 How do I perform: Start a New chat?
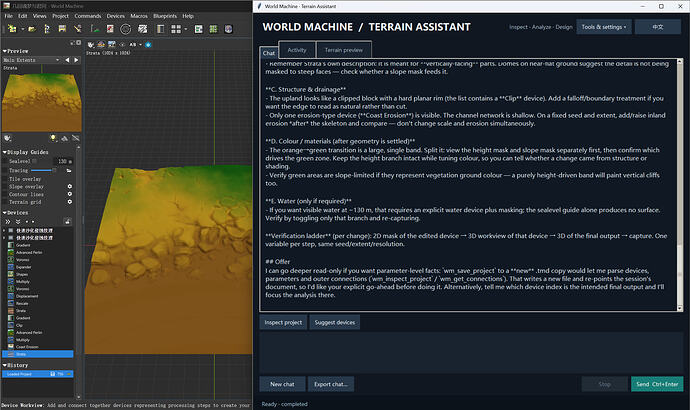pyautogui.click(x=282, y=384)
